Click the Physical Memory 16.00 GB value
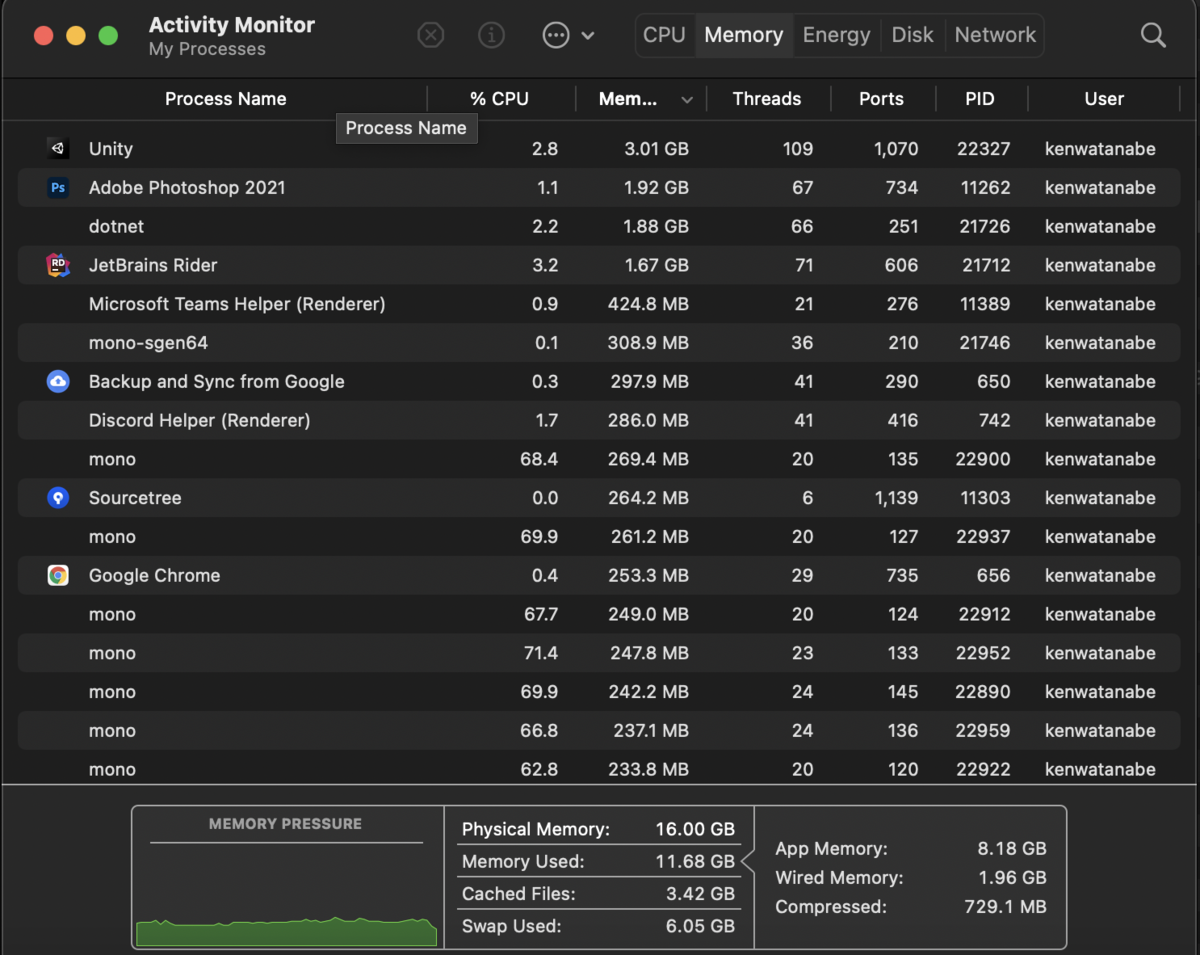The image size is (1200, 955). 695,830
